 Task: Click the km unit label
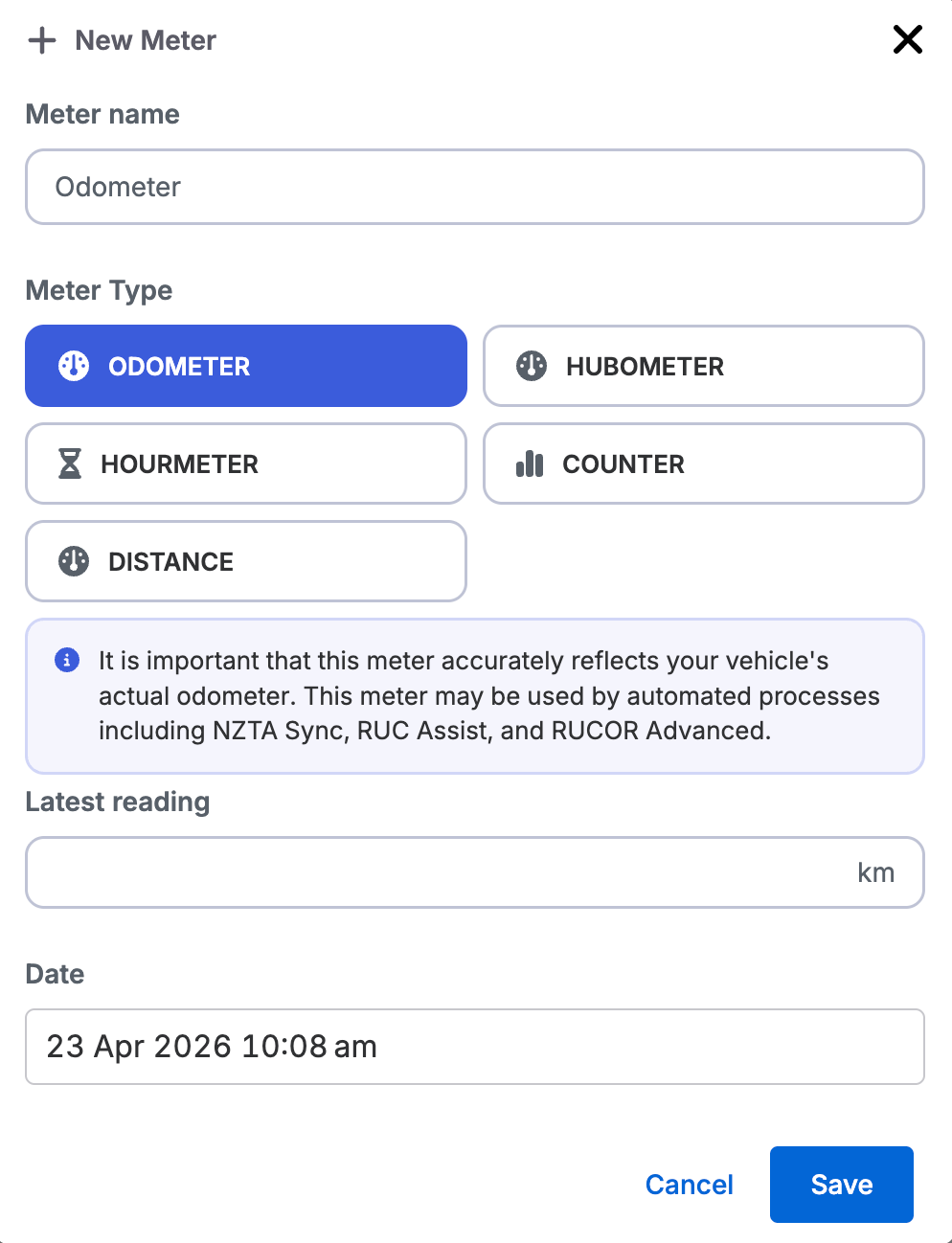coord(875,872)
